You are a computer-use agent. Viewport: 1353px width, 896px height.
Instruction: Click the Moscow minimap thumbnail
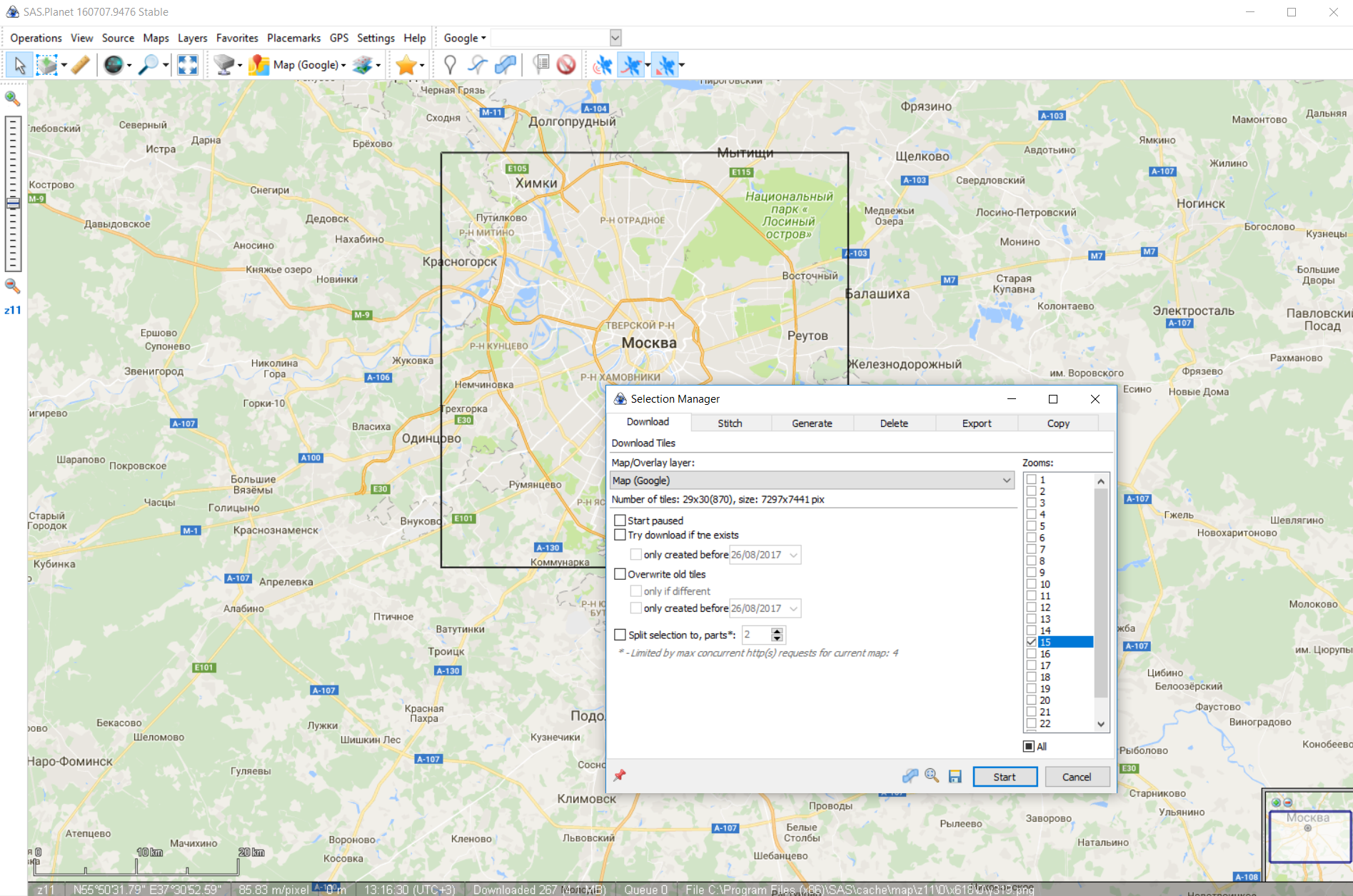point(1310,837)
